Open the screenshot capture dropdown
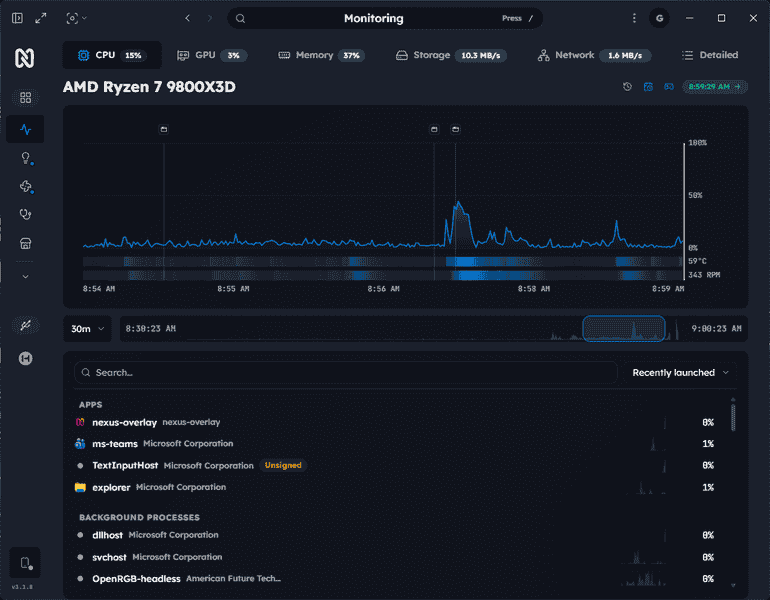The width and height of the screenshot is (770, 600). click(x=76, y=18)
